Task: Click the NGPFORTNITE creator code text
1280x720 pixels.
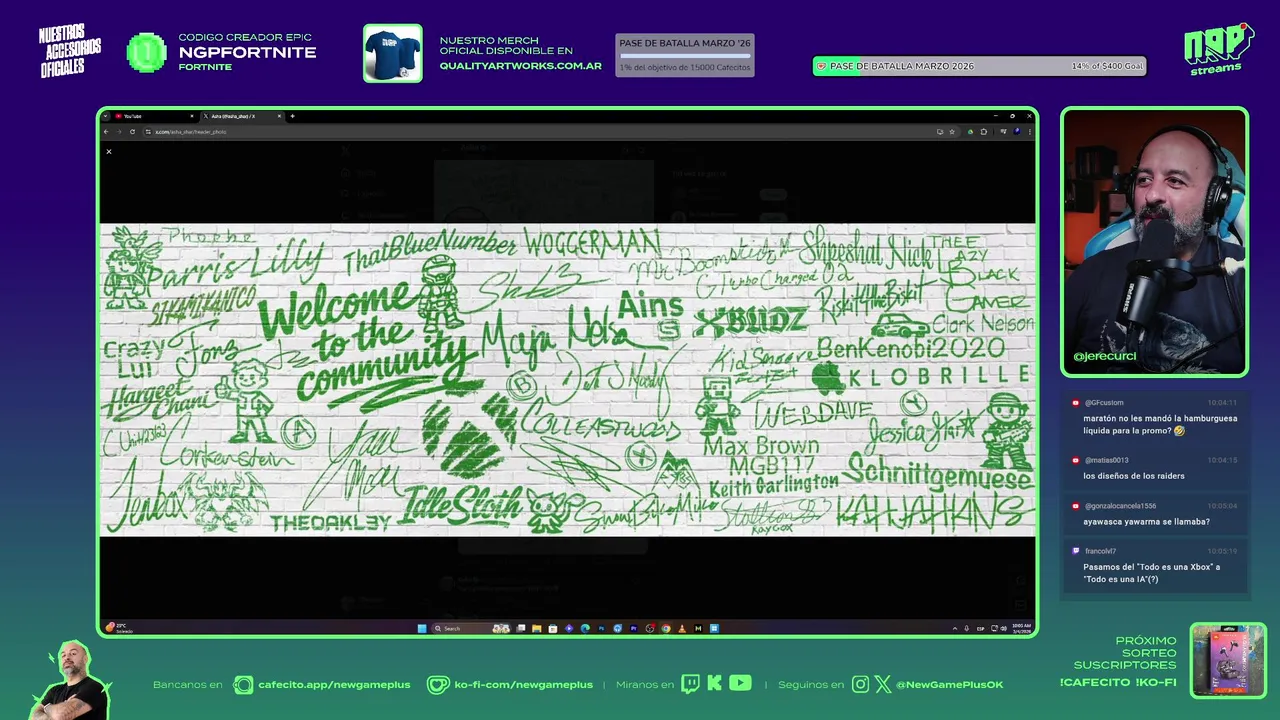Action: [x=247, y=52]
